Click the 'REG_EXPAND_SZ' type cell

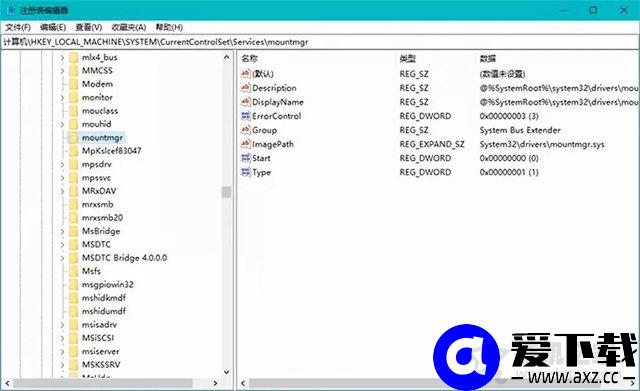click(x=432, y=144)
